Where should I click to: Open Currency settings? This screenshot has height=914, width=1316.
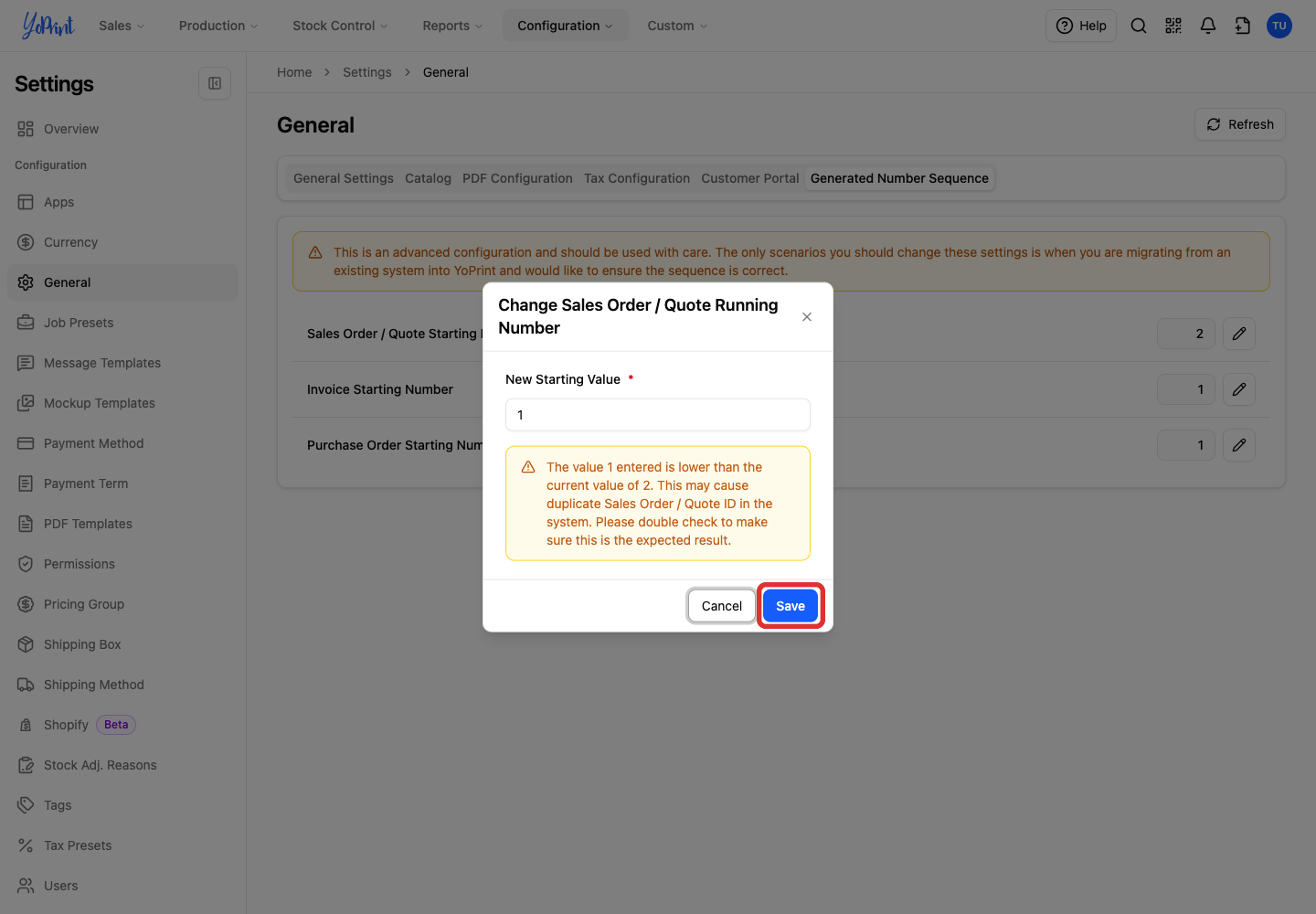coord(122,242)
